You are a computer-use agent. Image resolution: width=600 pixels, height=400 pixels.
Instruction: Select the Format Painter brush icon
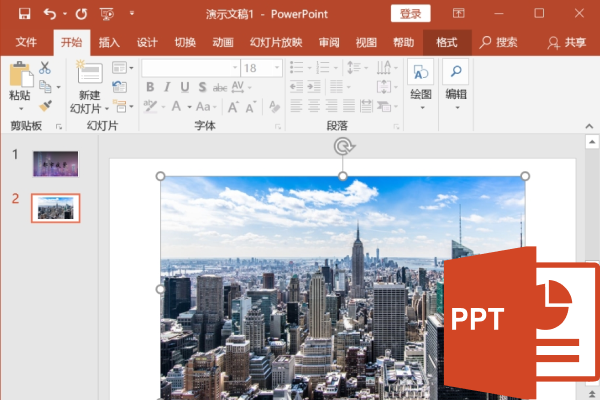[45, 106]
